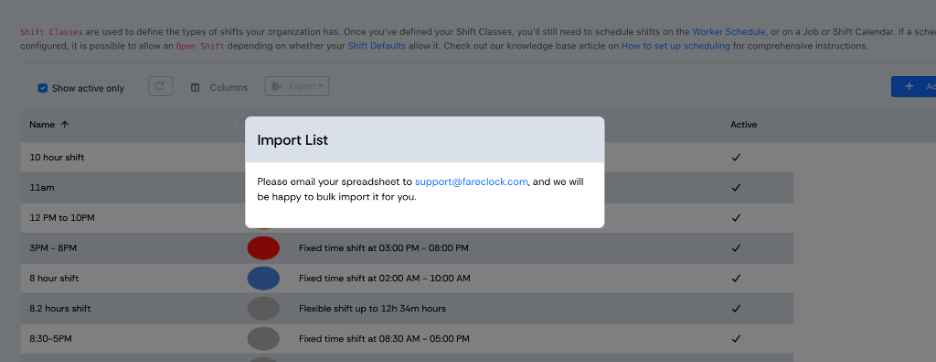Click the plus icon on Add button
Image resolution: width=936 pixels, height=362 pixels.
pyautogui.click(x=909, y=87)
